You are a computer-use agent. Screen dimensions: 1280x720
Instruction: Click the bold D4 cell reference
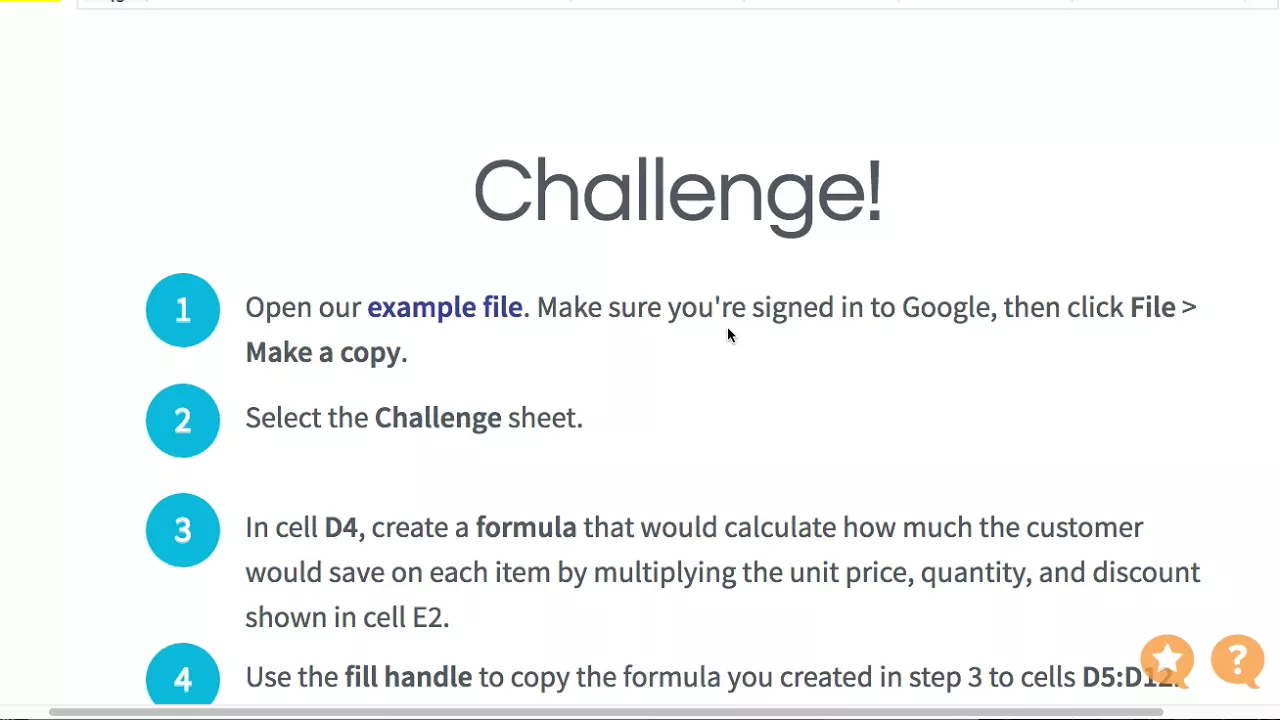click(x=341, y=528)
